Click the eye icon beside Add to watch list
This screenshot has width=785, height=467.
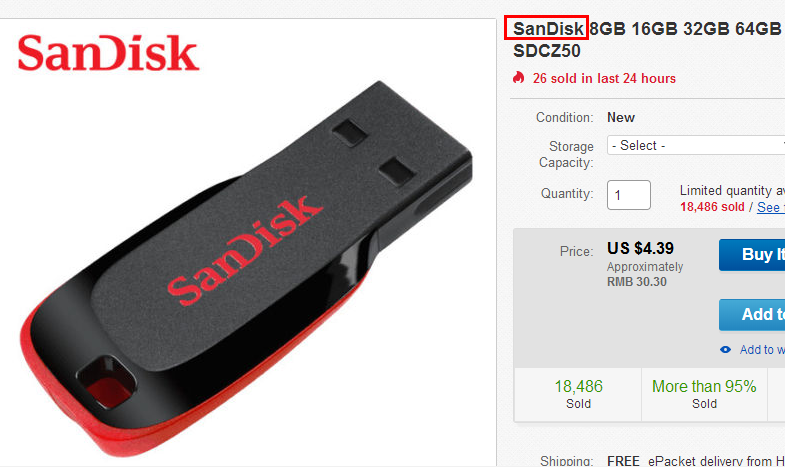click(x=725, y=349)
